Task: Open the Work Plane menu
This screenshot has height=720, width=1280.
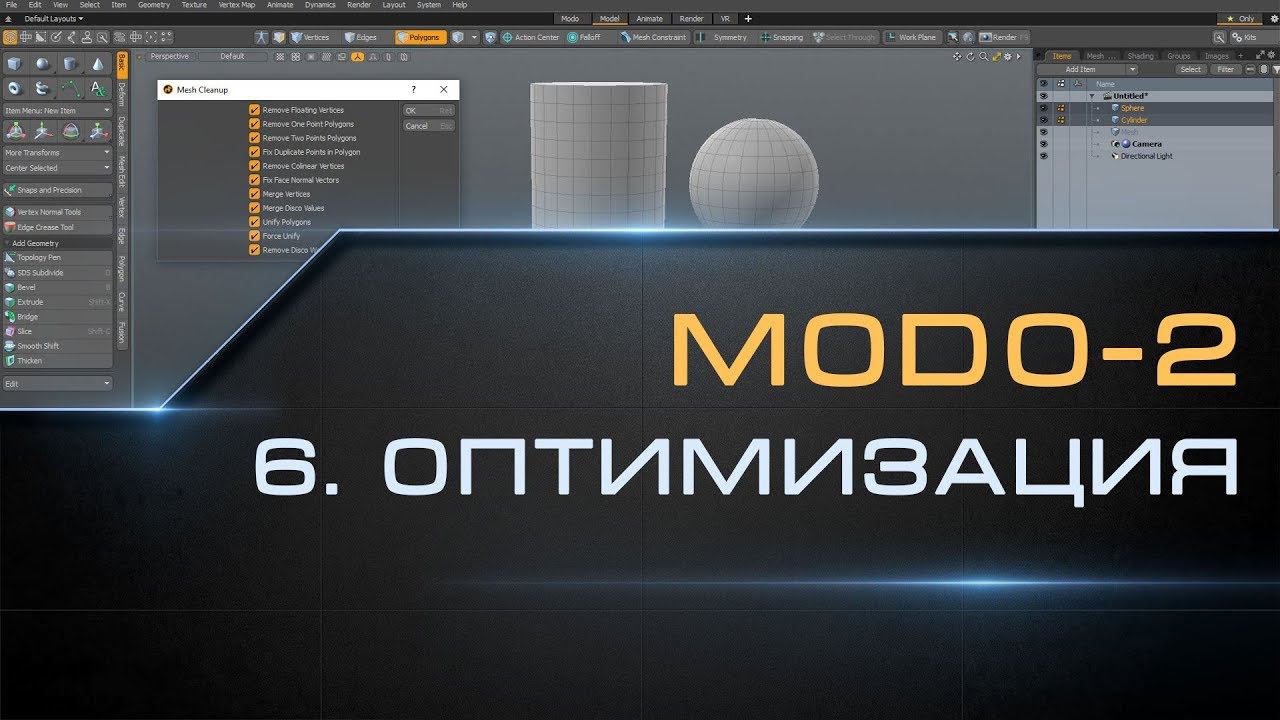Action: coord(911,37)
